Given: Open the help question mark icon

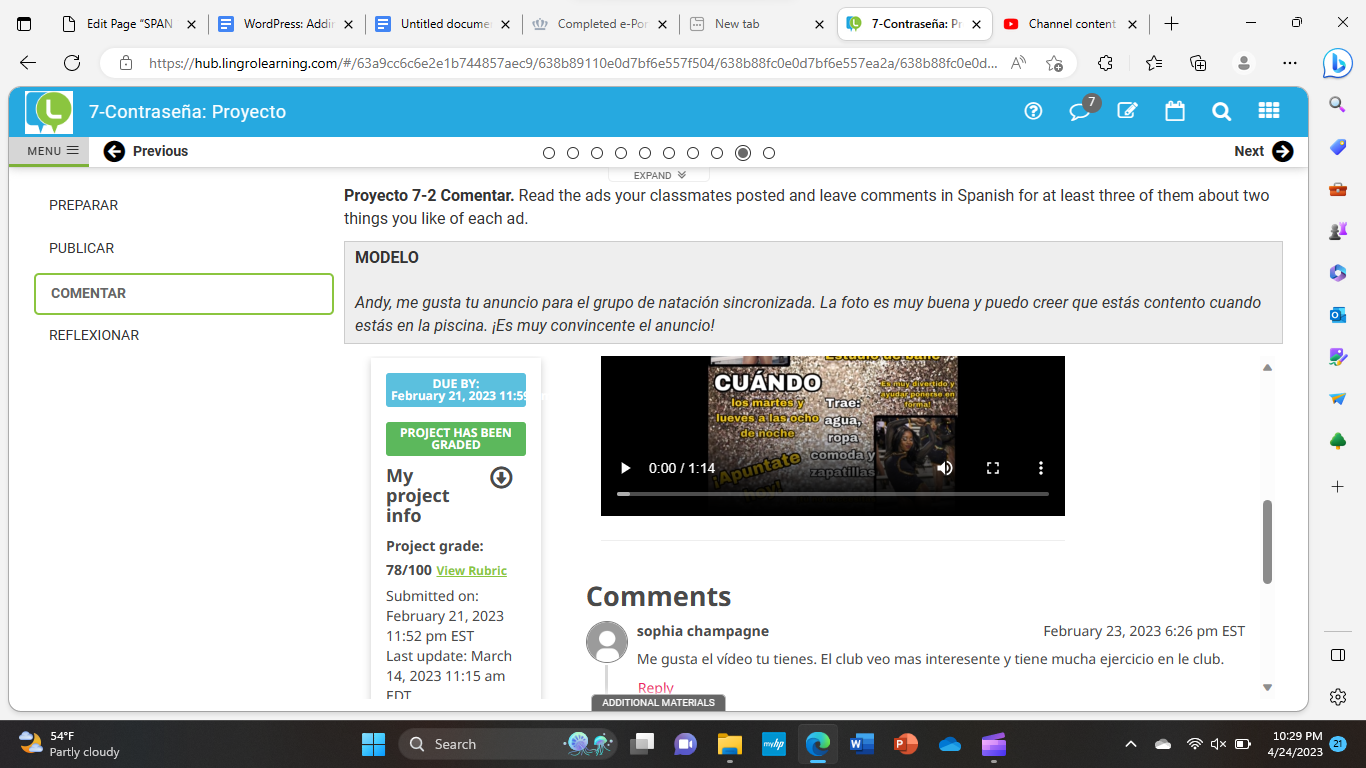Looking at the screenshot, I should [1034, 111].
